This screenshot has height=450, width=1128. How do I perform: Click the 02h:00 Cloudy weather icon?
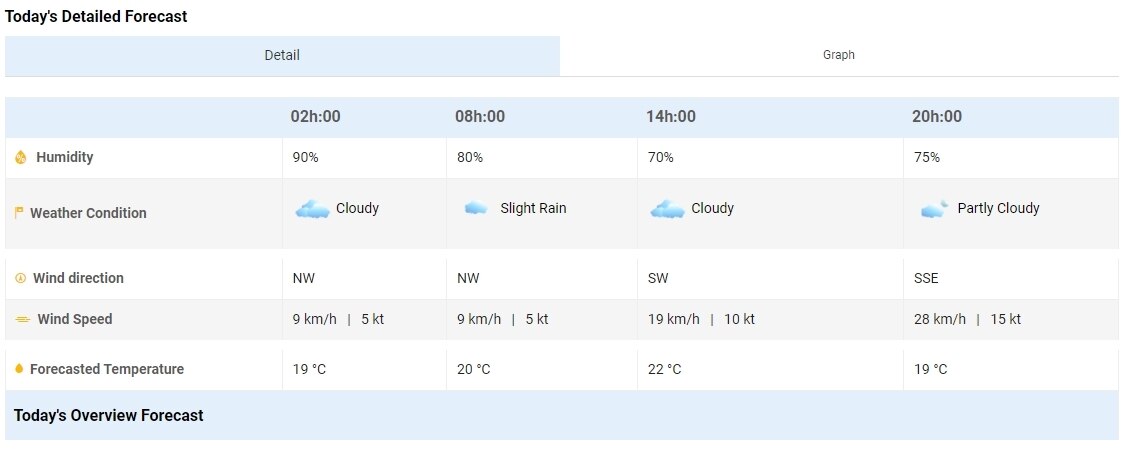pyautogui.click(x=312, y=209)
